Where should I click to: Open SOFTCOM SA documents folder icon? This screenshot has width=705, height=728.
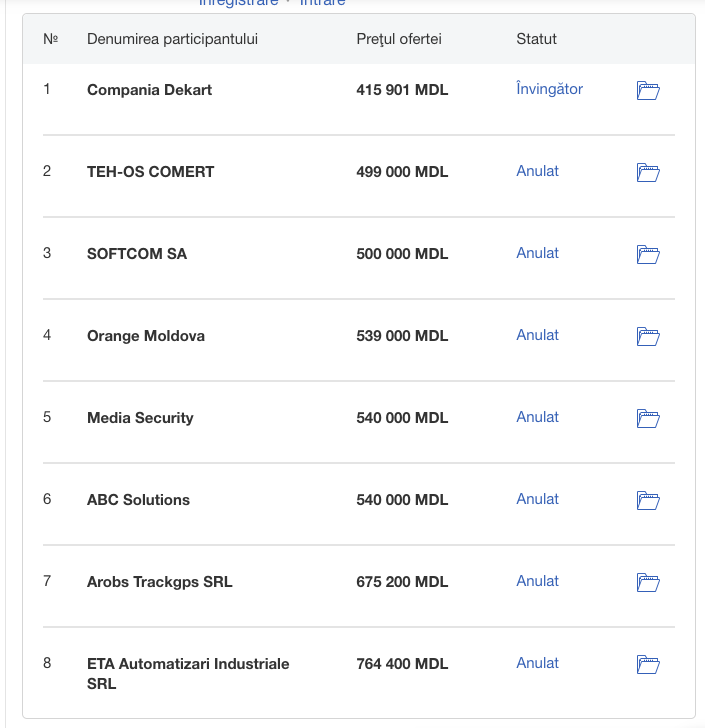click(x=648, y=254)
